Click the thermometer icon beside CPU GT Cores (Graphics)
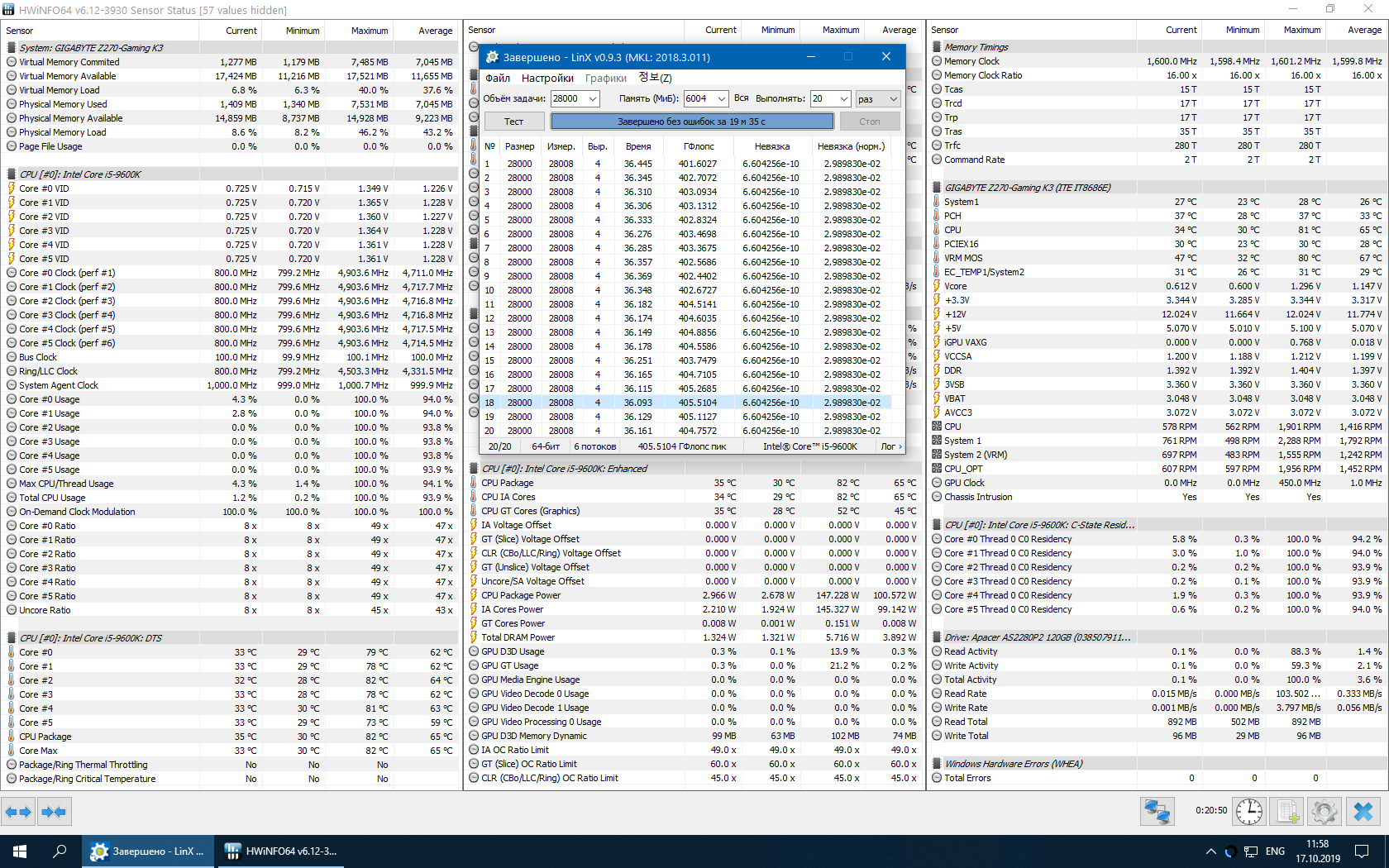 (474, 511)
